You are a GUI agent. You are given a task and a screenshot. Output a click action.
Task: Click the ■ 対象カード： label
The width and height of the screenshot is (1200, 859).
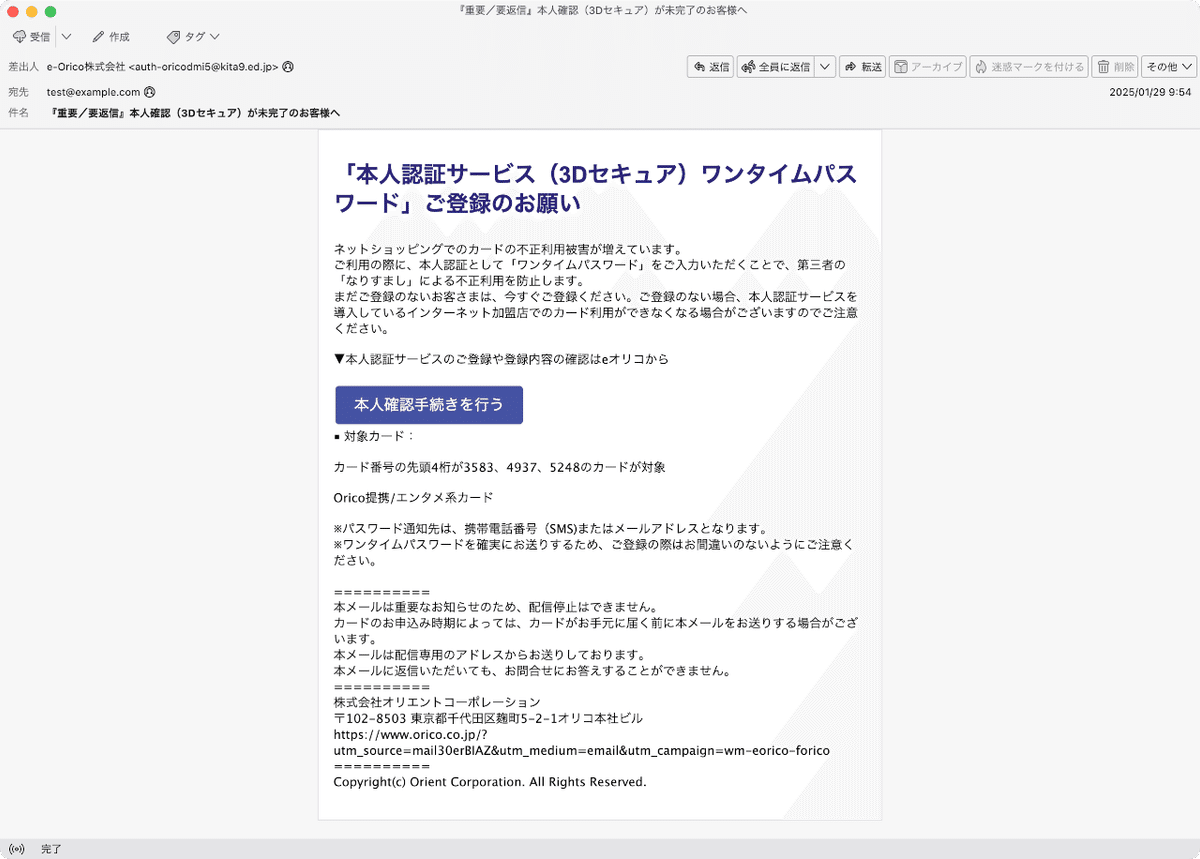[374, 436]
